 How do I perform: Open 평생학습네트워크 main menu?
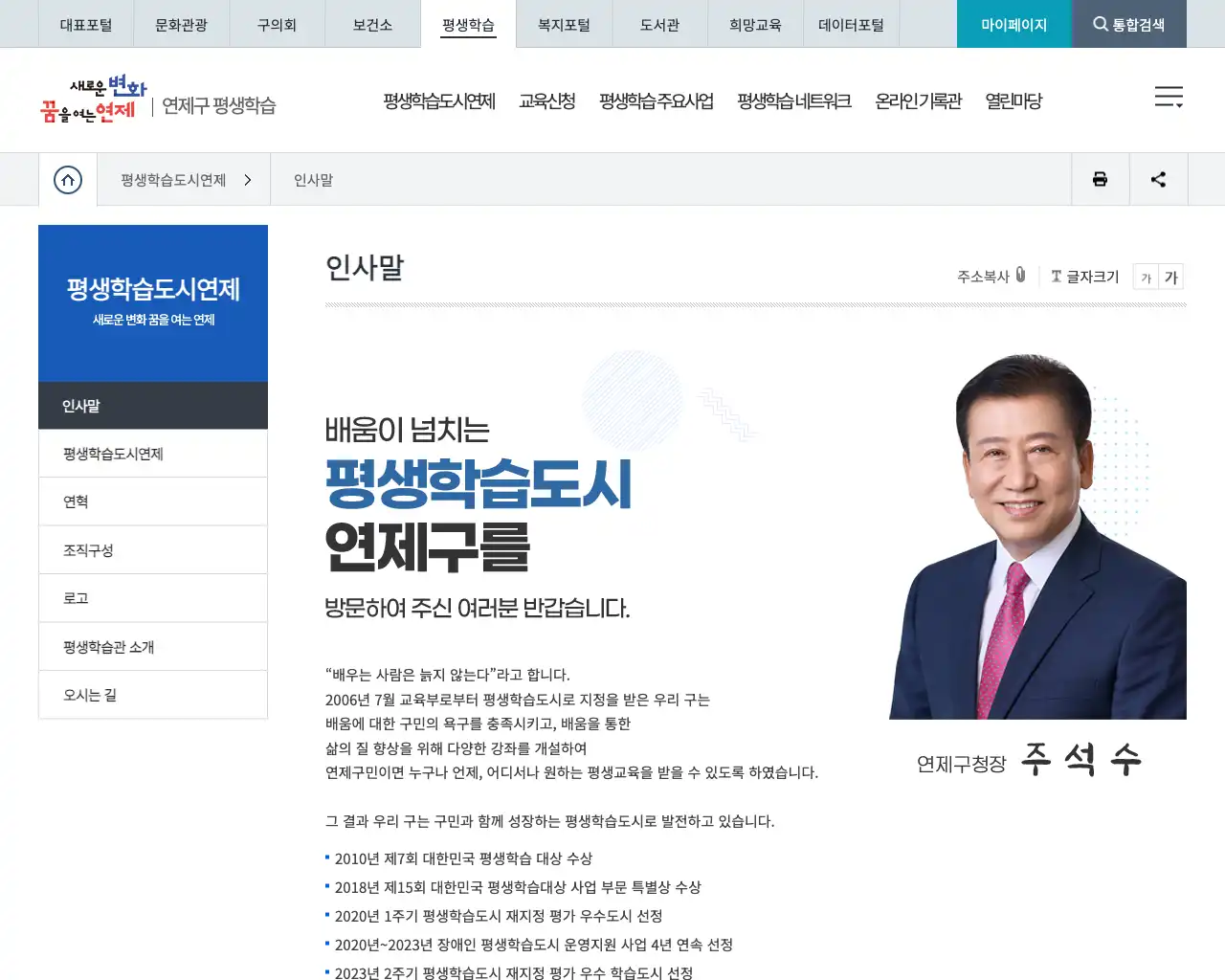pos(794,100)
